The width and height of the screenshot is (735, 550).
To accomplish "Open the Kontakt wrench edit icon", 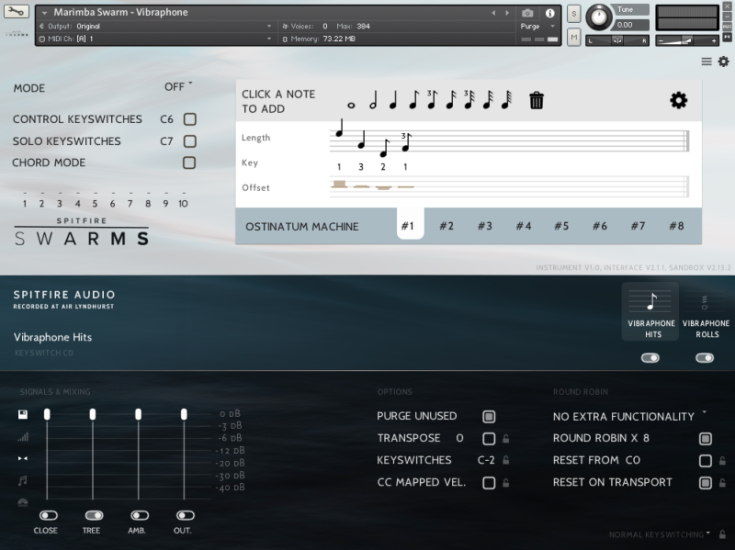I will tap(16, 11).
